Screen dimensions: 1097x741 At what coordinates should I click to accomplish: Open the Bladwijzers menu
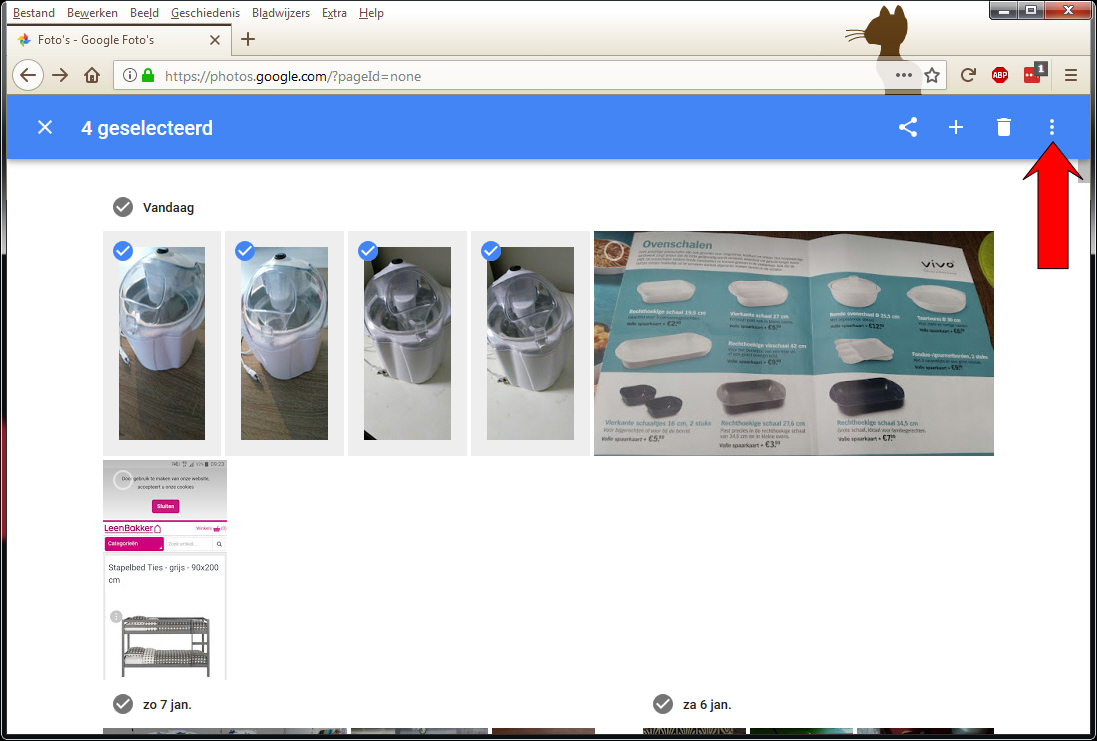tap(281, 13)
